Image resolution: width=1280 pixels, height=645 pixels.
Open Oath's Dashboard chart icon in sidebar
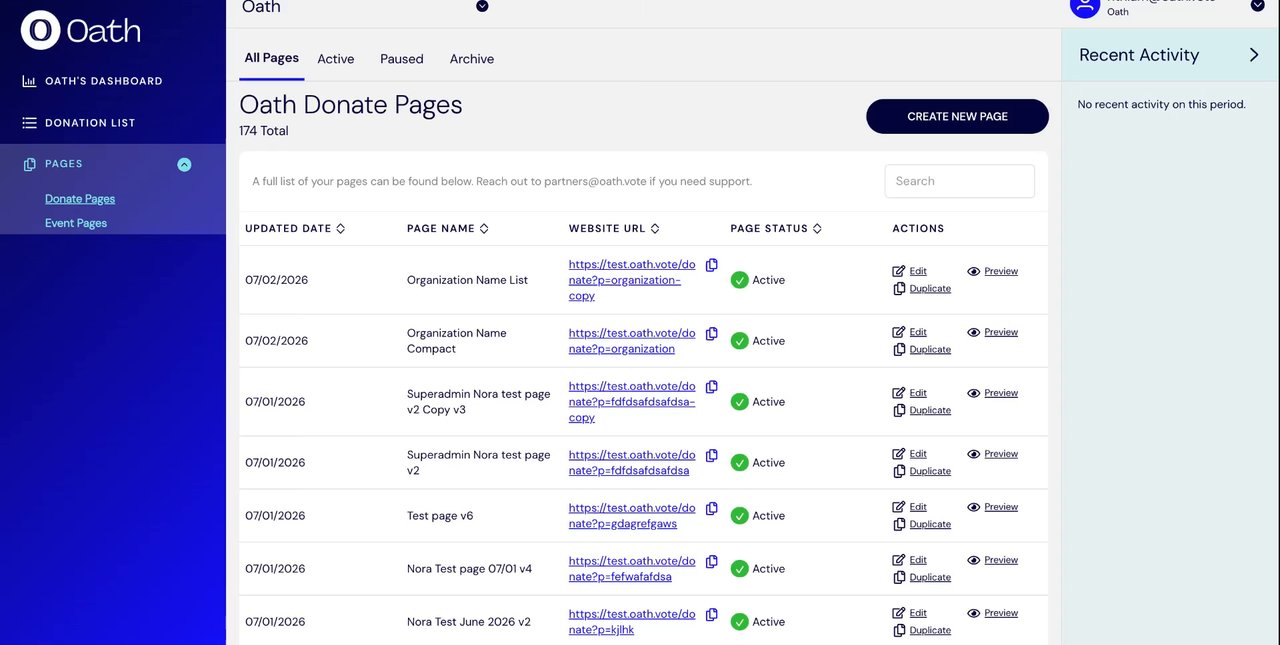[29, 81]
